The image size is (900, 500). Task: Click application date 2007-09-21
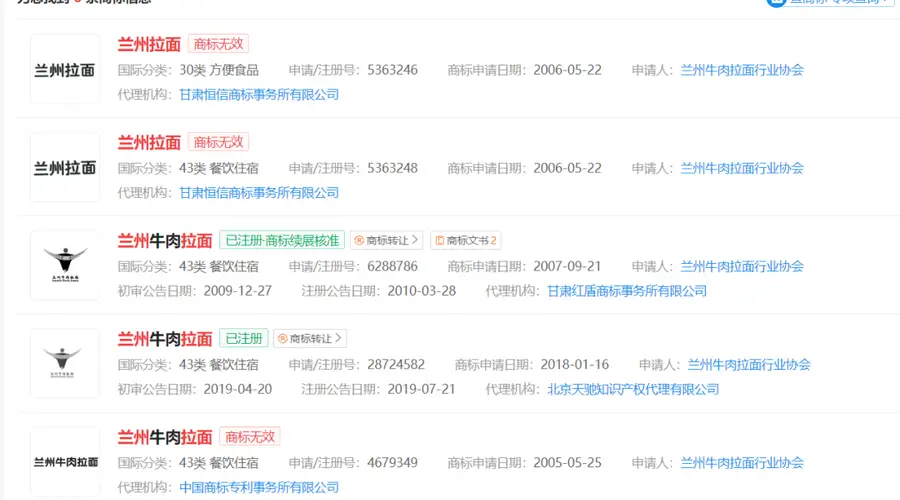click(x=567, y=266)
